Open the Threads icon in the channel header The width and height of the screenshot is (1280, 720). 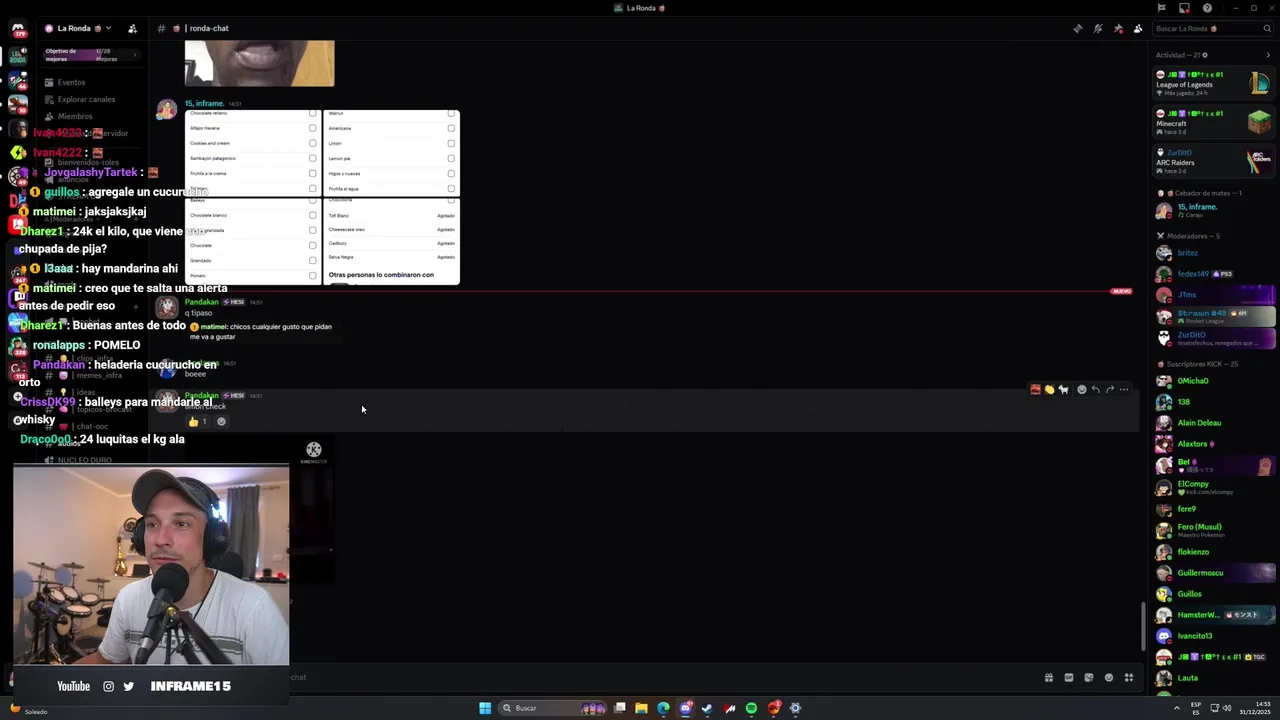(x=1077, y=28)
